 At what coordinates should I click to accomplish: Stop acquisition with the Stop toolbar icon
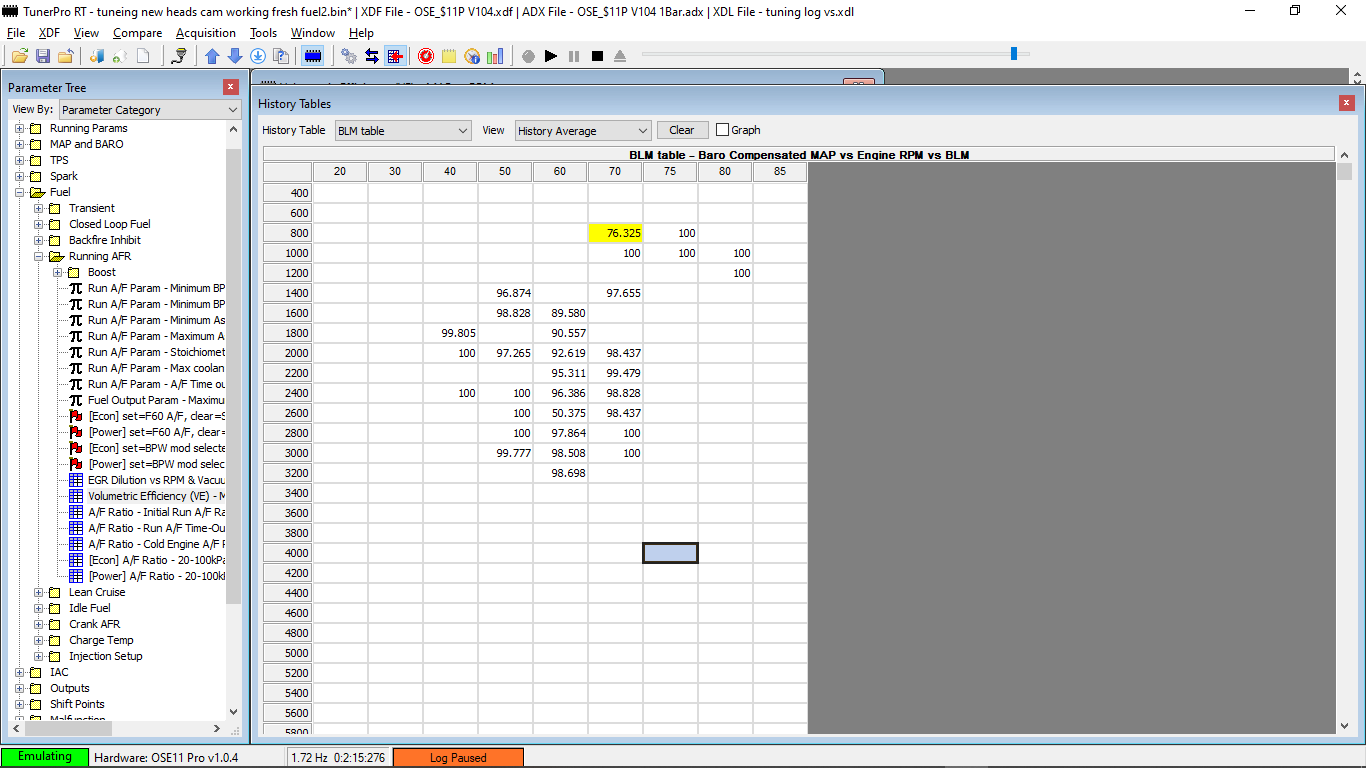click(x=598, y=56)
